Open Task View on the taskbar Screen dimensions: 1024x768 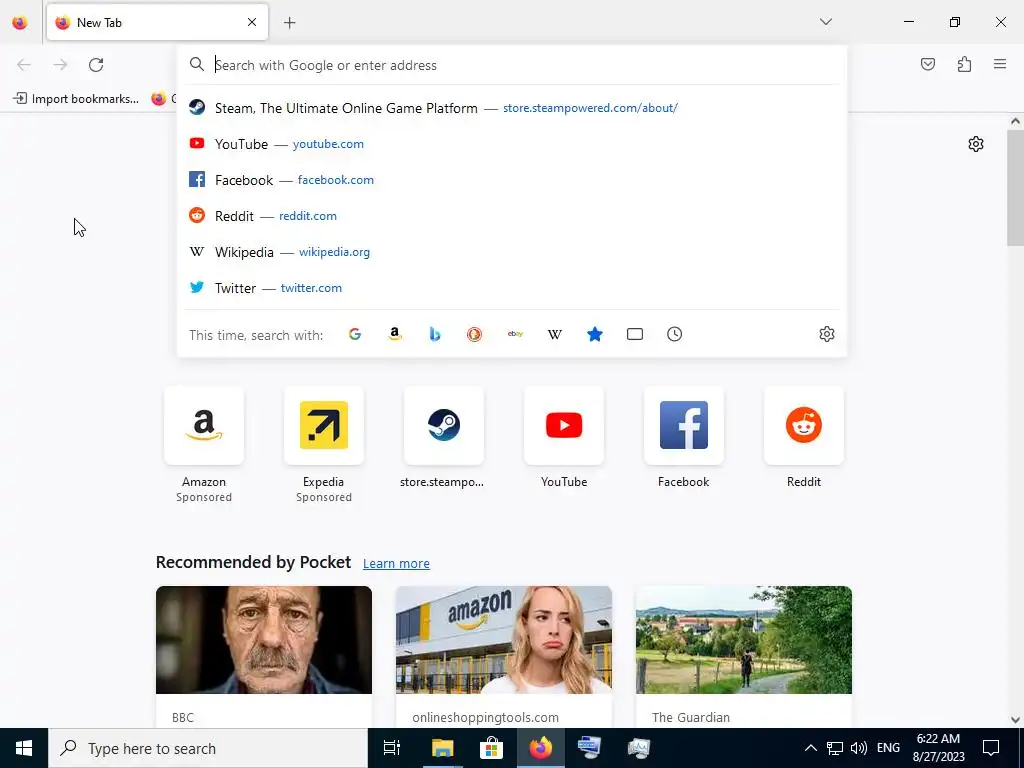[392, 748]
